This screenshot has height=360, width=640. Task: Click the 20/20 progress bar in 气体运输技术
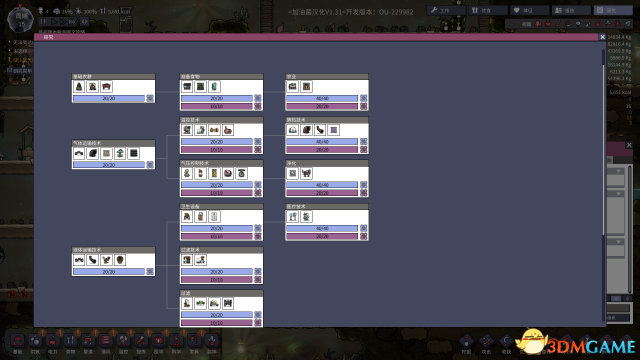point(109,165)
